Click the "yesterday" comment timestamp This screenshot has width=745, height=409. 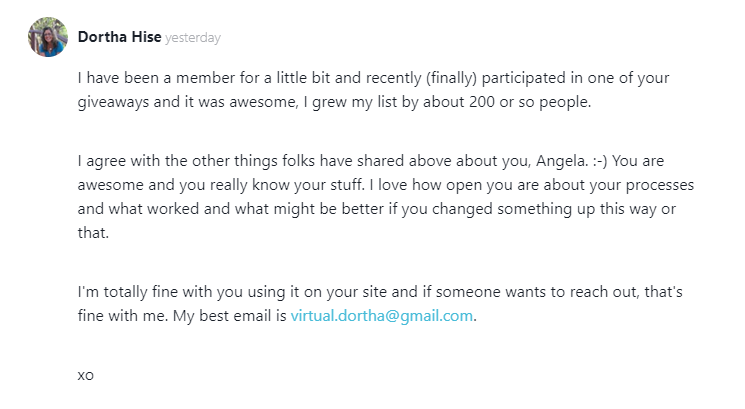tap(193, 38)
